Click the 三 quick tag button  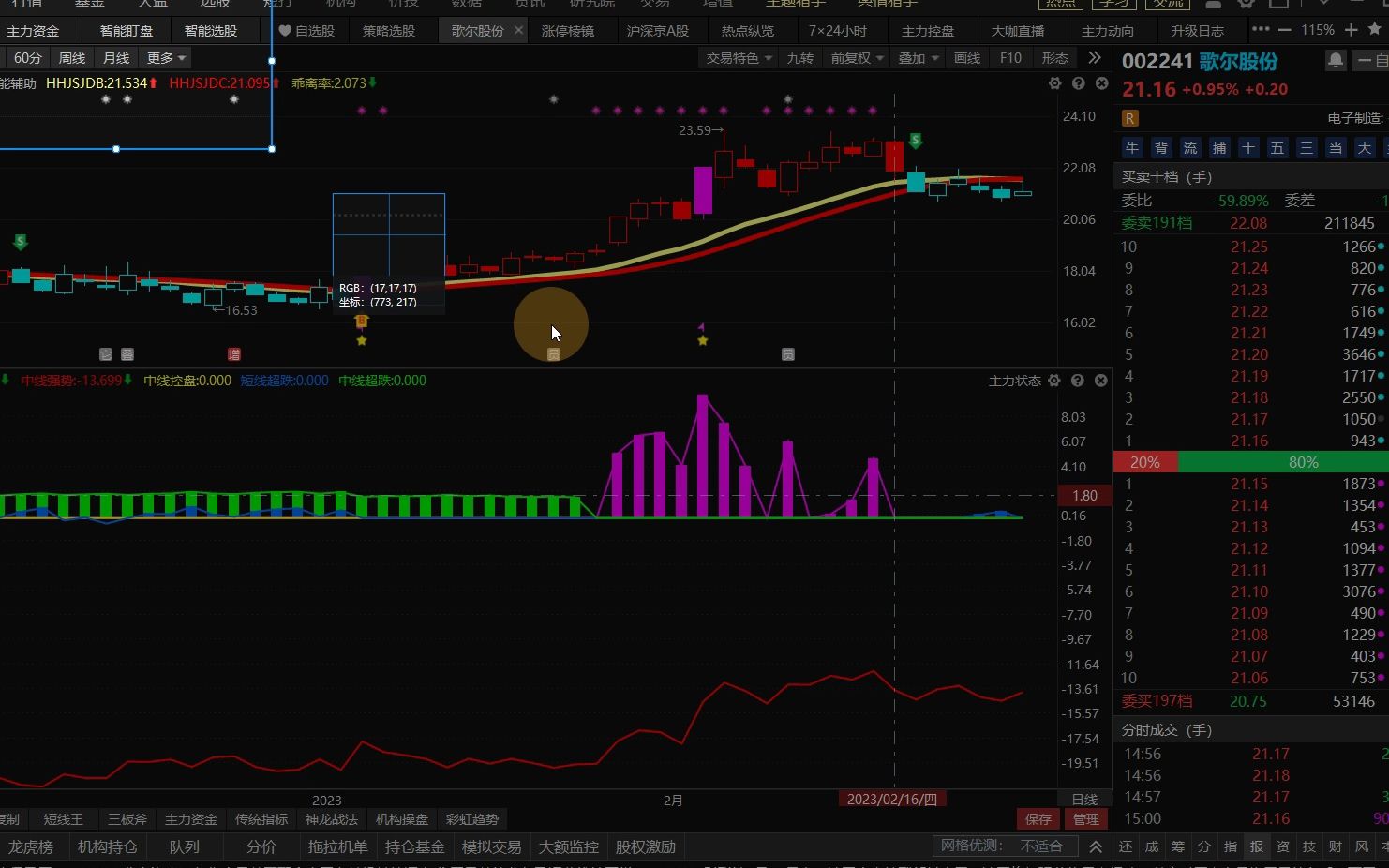coord(1307,148)
